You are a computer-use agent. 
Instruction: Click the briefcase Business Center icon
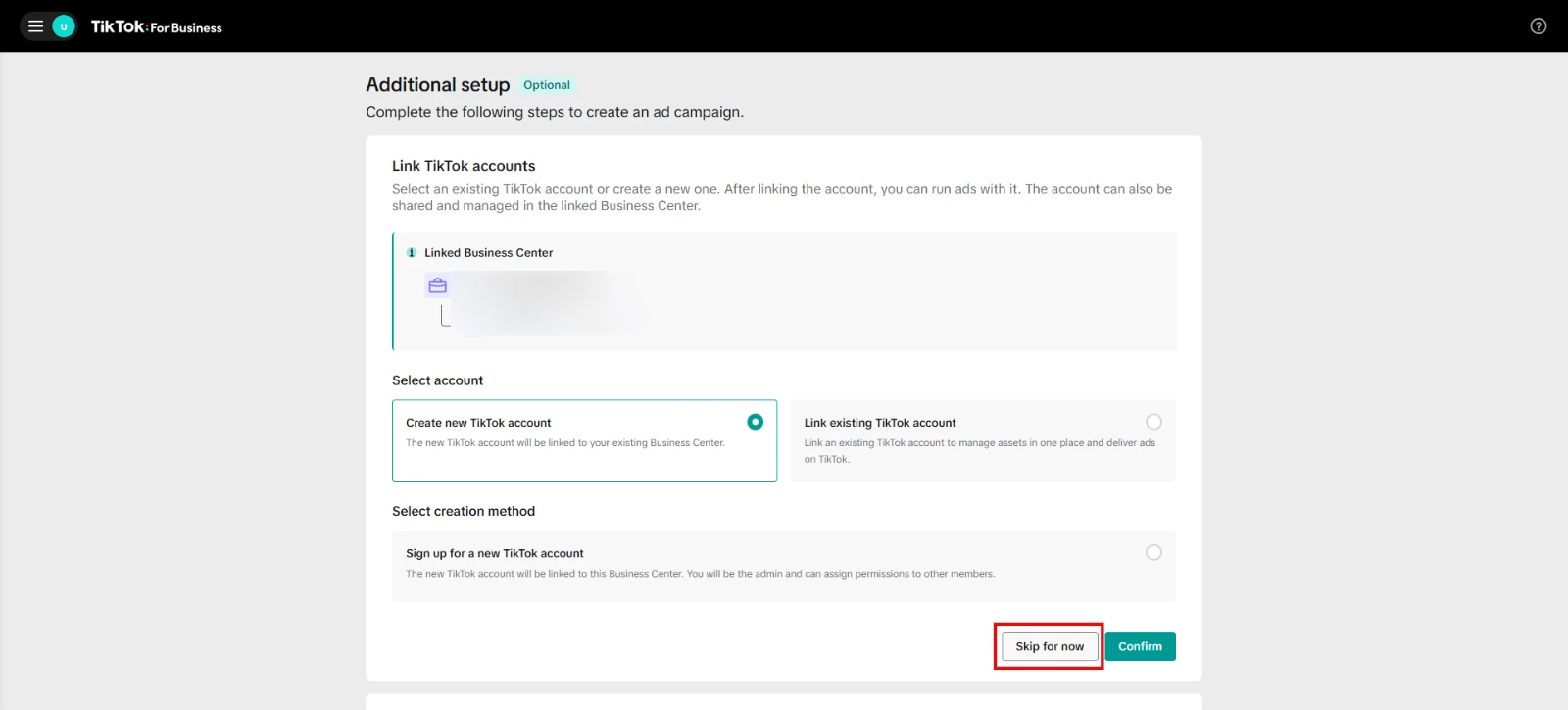coord(437,285)
